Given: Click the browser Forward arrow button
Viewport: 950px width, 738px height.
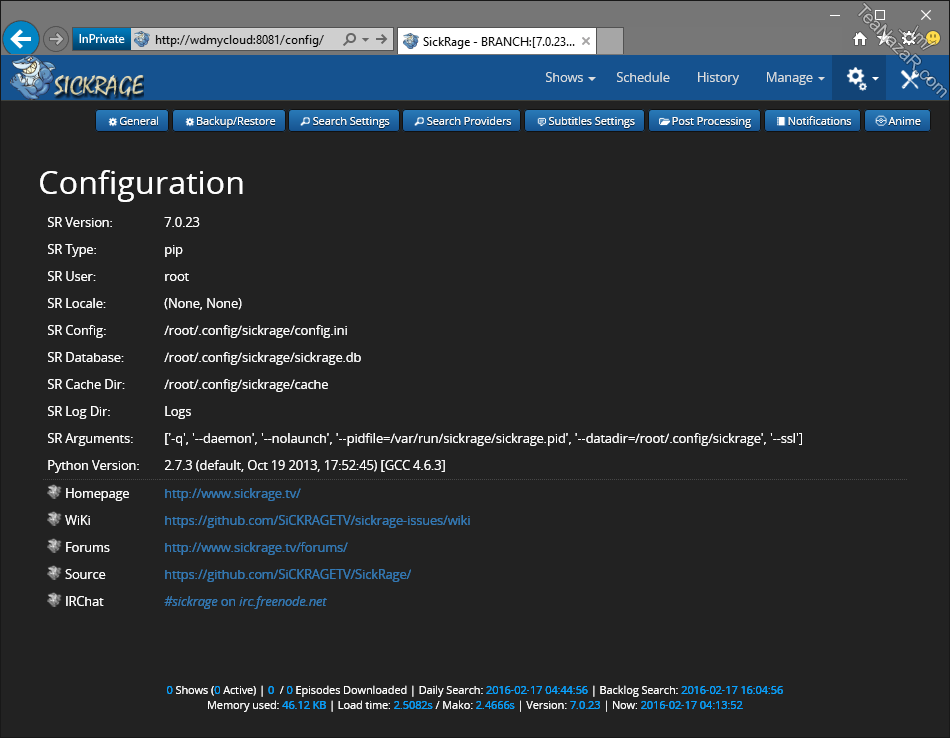Looking at the screenshot, I should pos(56,39).
